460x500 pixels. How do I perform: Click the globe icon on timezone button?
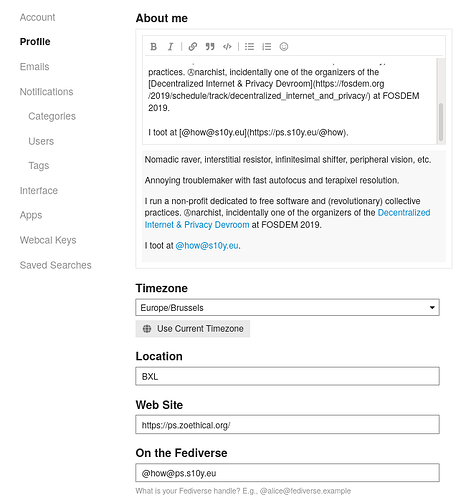coord(147,329)
